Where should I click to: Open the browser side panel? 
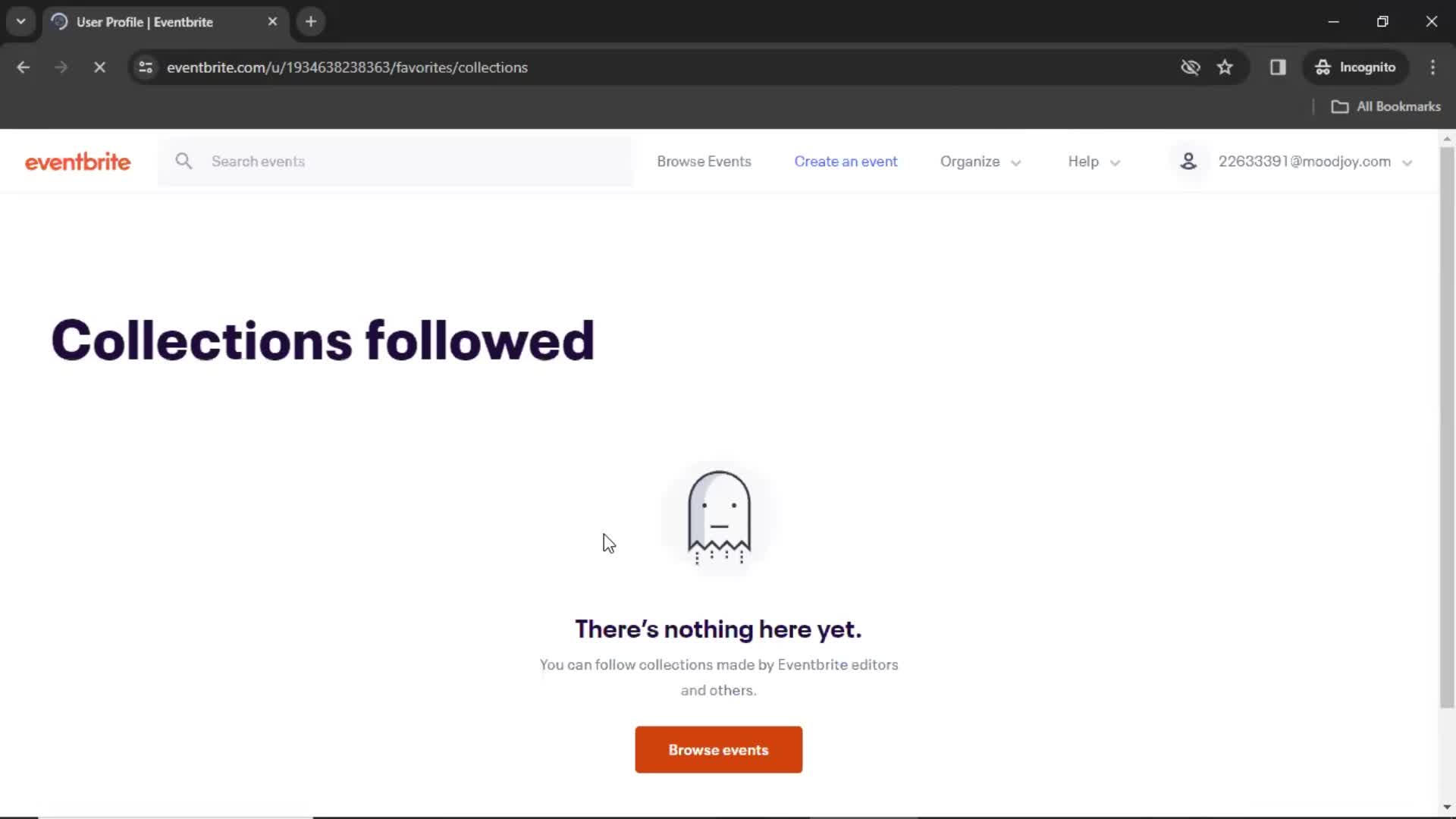pos(1278,67)
